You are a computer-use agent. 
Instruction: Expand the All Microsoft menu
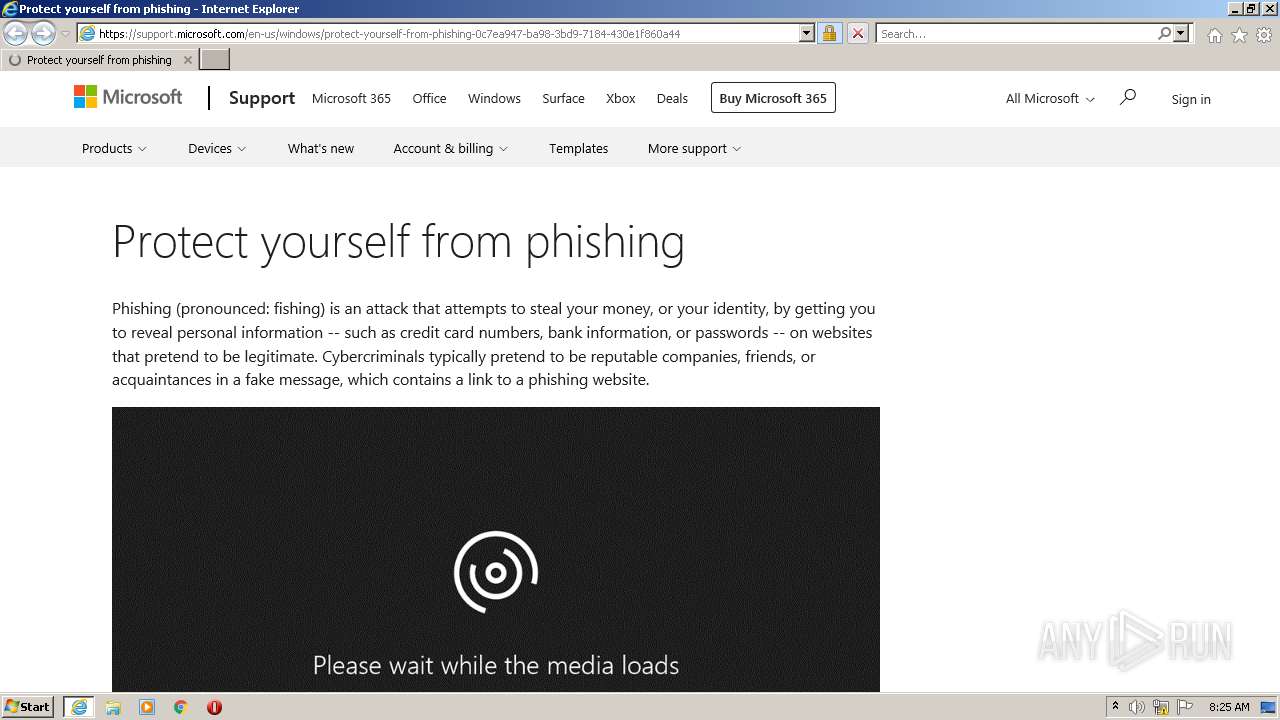(1050, 98)
